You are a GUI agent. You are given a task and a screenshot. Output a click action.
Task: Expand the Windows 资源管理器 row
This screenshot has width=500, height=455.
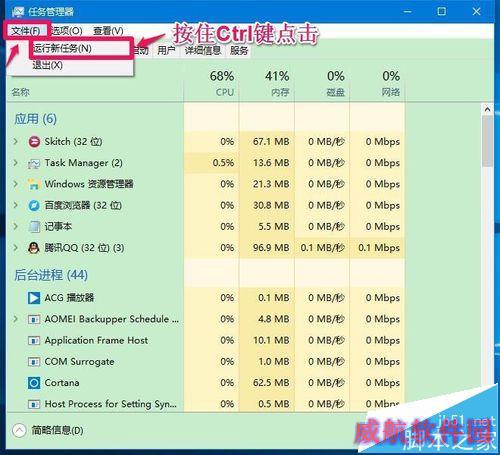(x=15, y=184)
